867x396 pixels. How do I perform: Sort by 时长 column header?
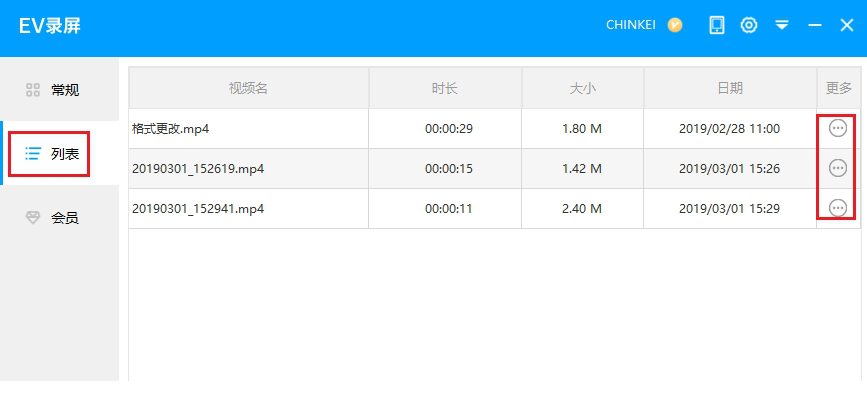(445, 88)
